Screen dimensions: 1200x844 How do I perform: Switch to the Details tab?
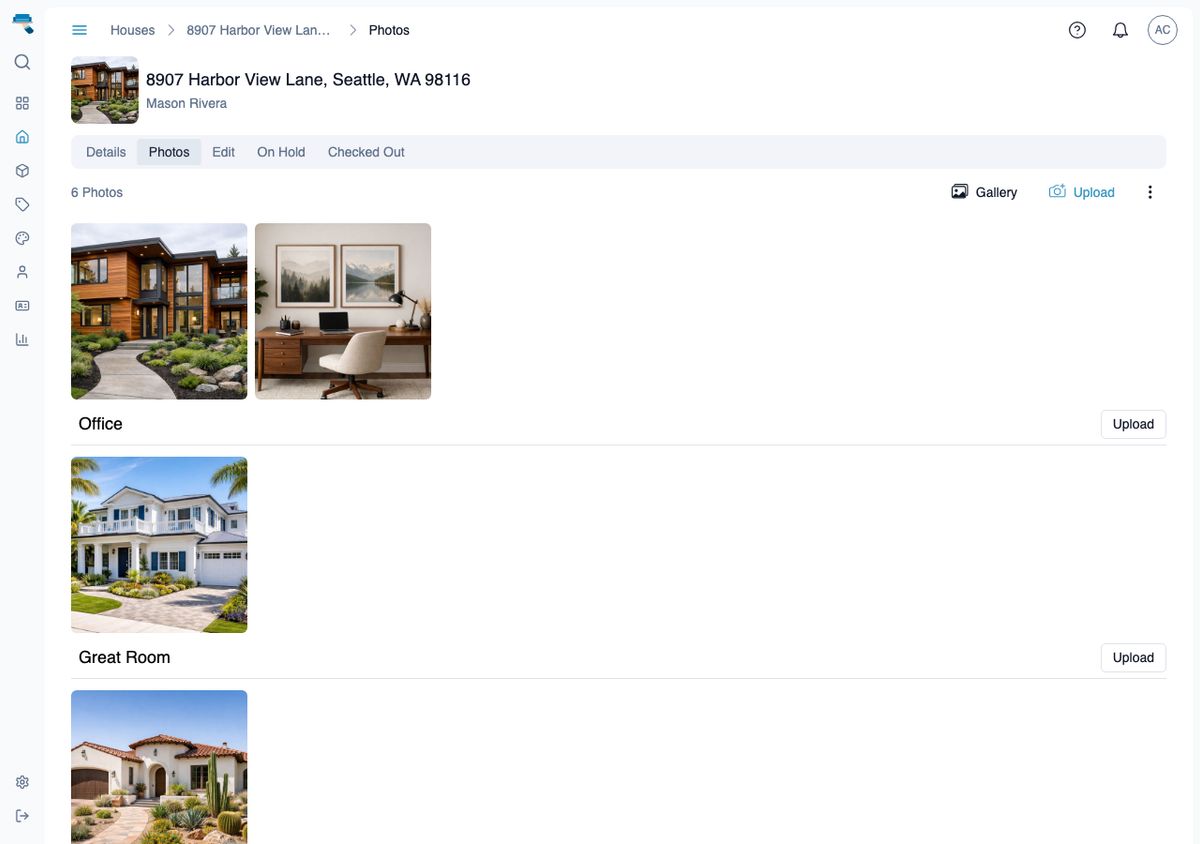pyautogui.click(x=106, y=152)
